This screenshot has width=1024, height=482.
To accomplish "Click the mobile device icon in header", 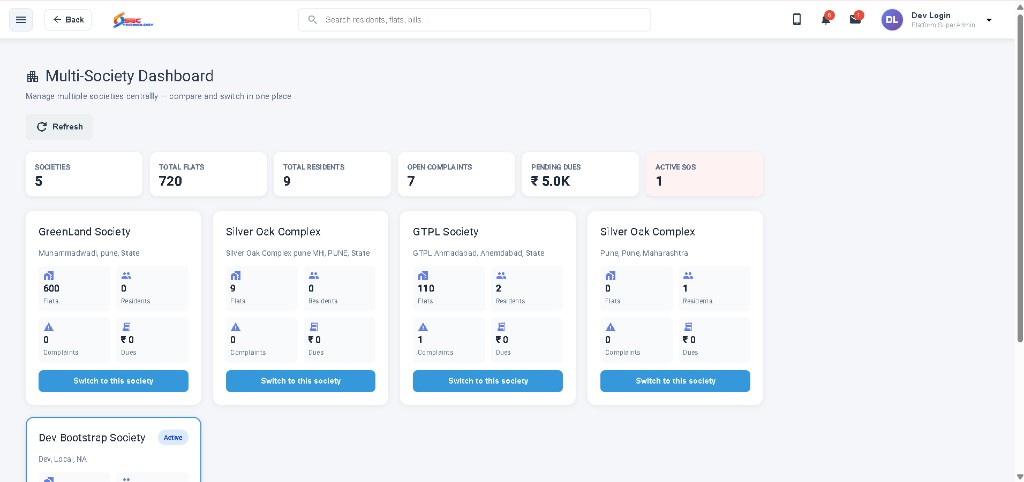I will point(797,20).
